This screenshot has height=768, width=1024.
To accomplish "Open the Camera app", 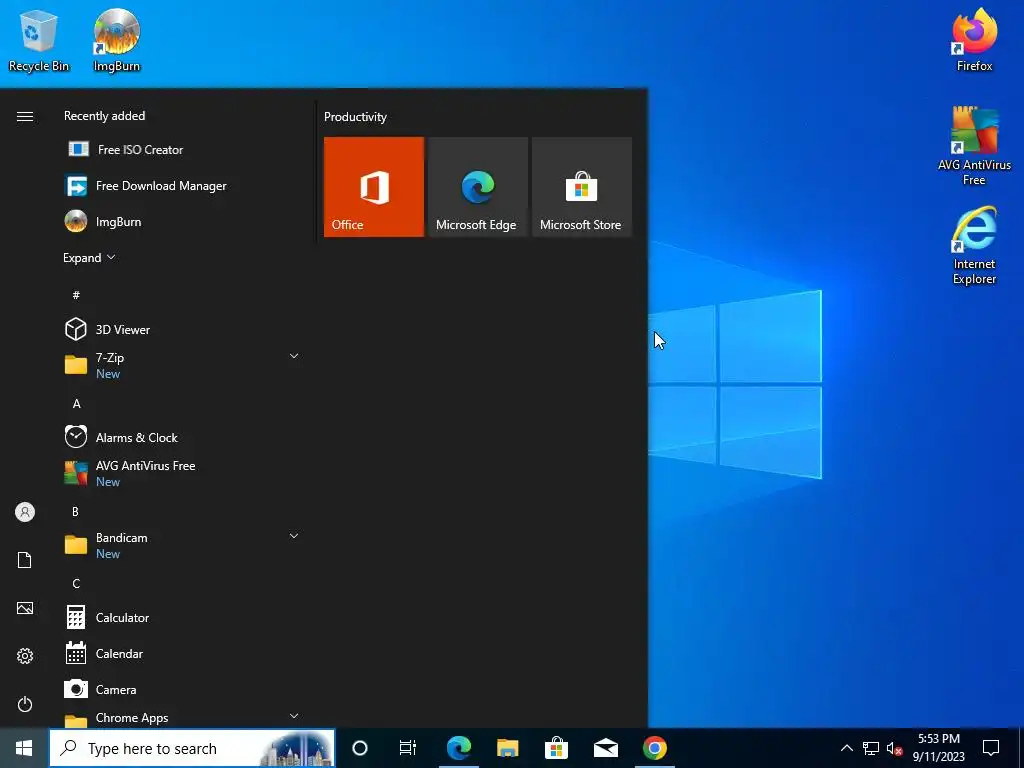I will pos(184,690).
